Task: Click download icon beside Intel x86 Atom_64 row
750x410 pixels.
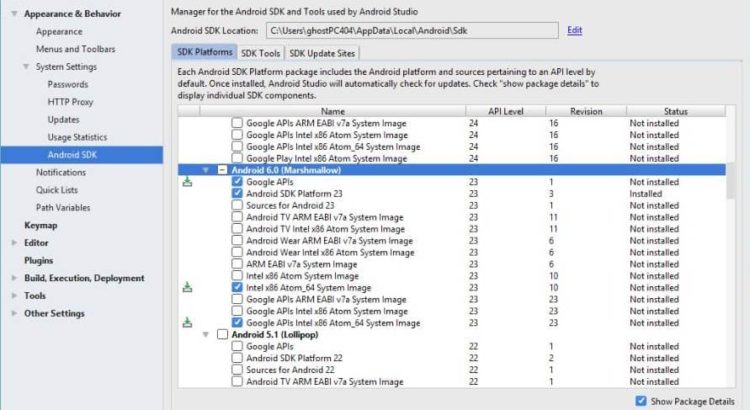Action: tap(187, 287)
